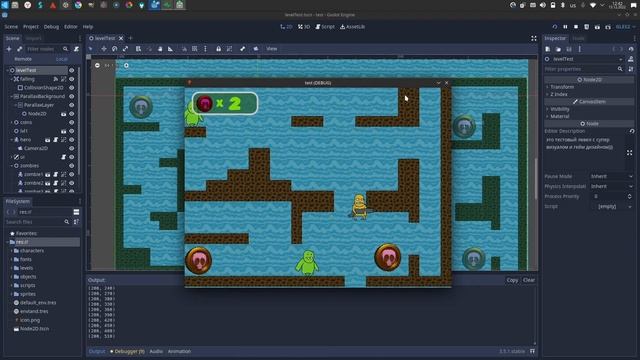Select the Ruler Mode tool
640x360 pixels.
coord(171,49)
